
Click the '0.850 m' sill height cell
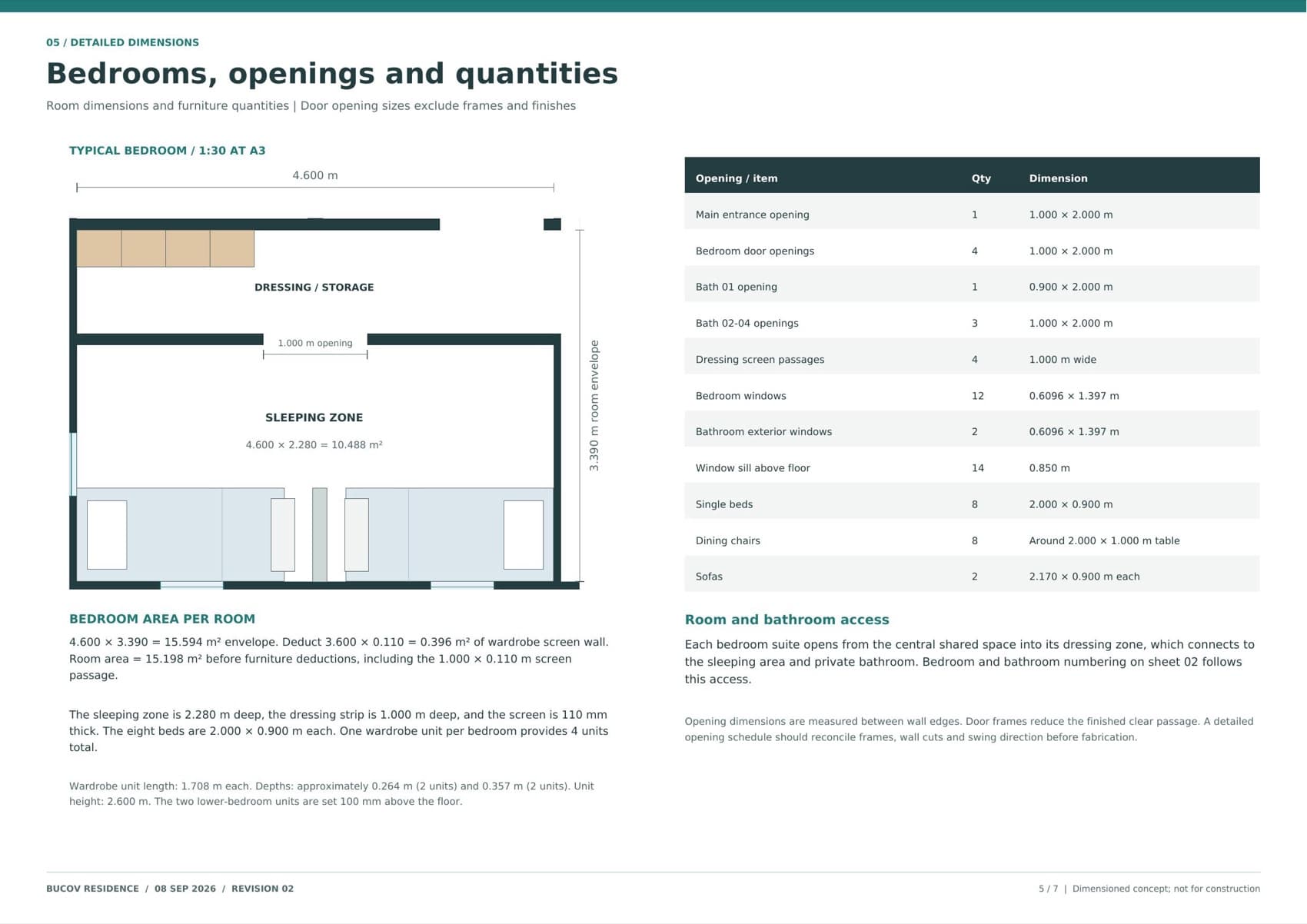click(1049, 468)
